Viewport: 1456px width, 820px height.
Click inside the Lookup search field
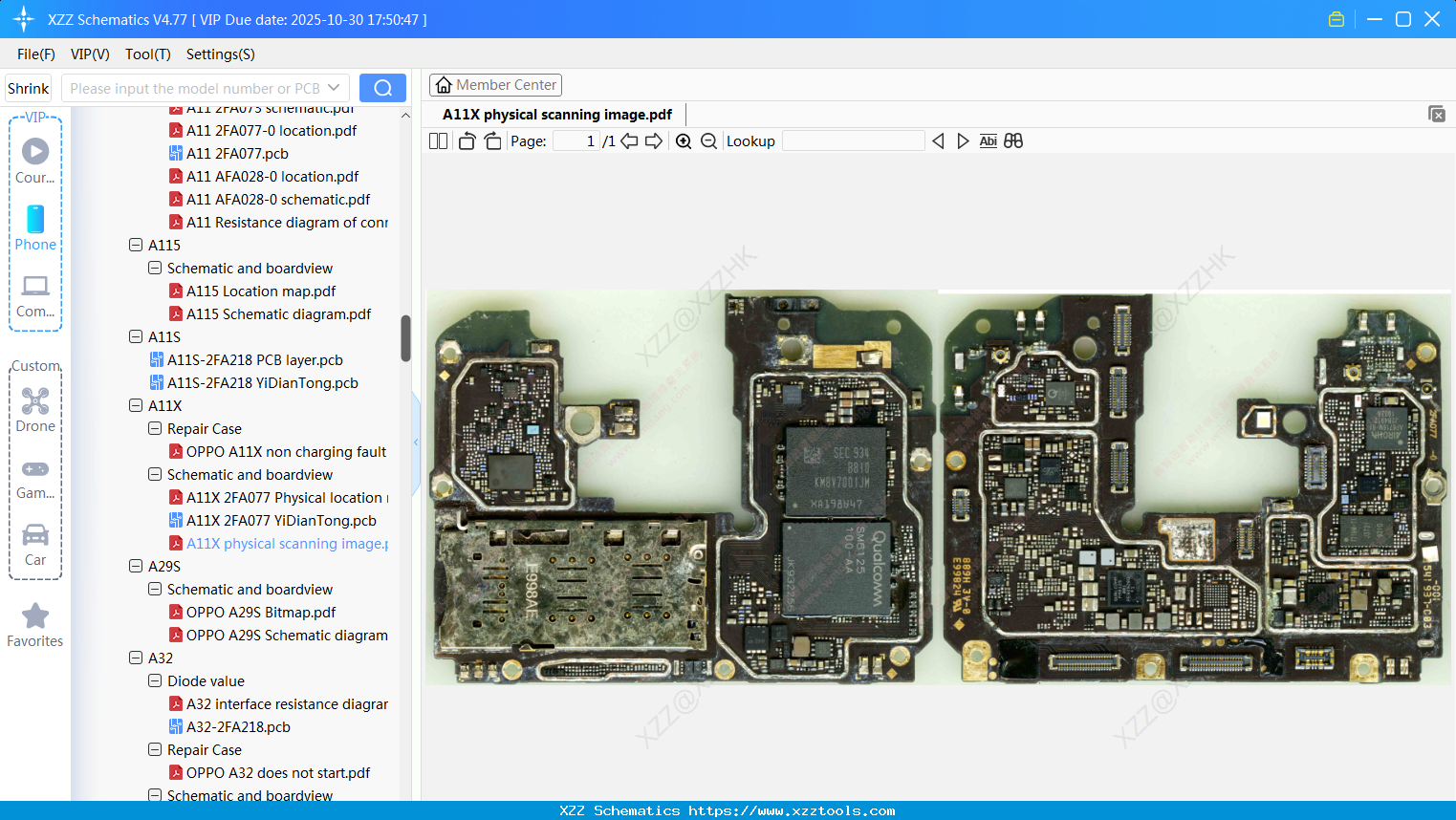[x=852, y=140]
